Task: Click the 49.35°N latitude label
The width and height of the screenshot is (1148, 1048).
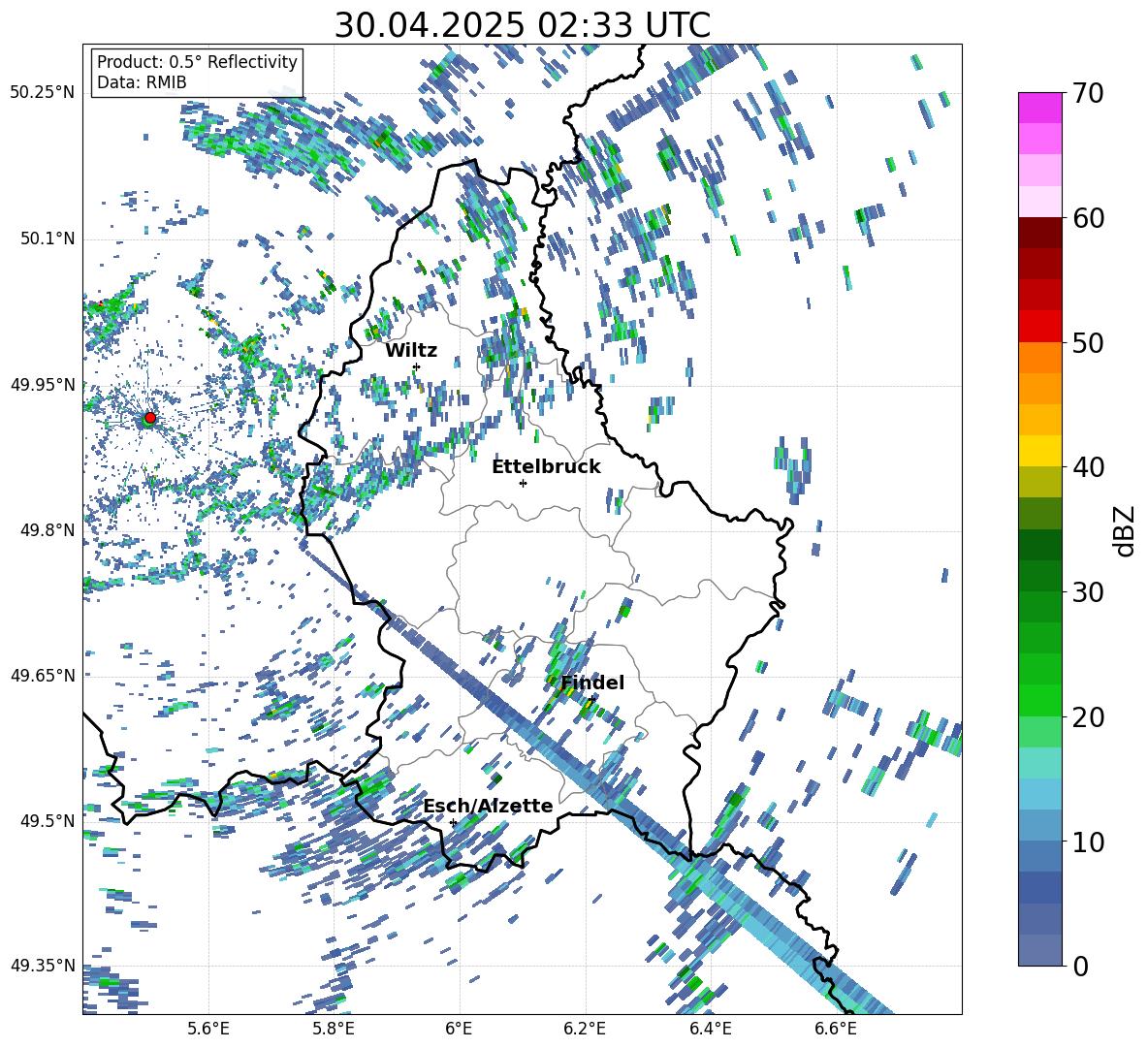Action: (x=43, y=966)
